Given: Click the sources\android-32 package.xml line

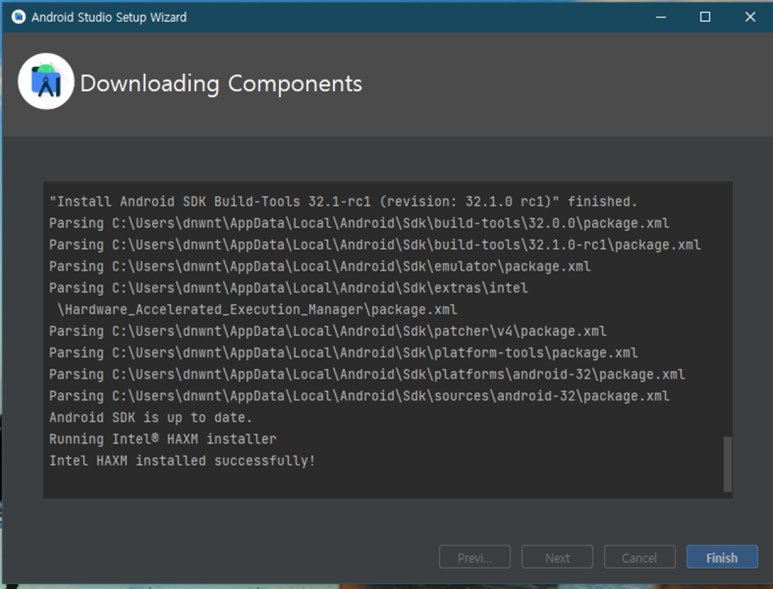Looking at the screenshot, I should point(359,396).
